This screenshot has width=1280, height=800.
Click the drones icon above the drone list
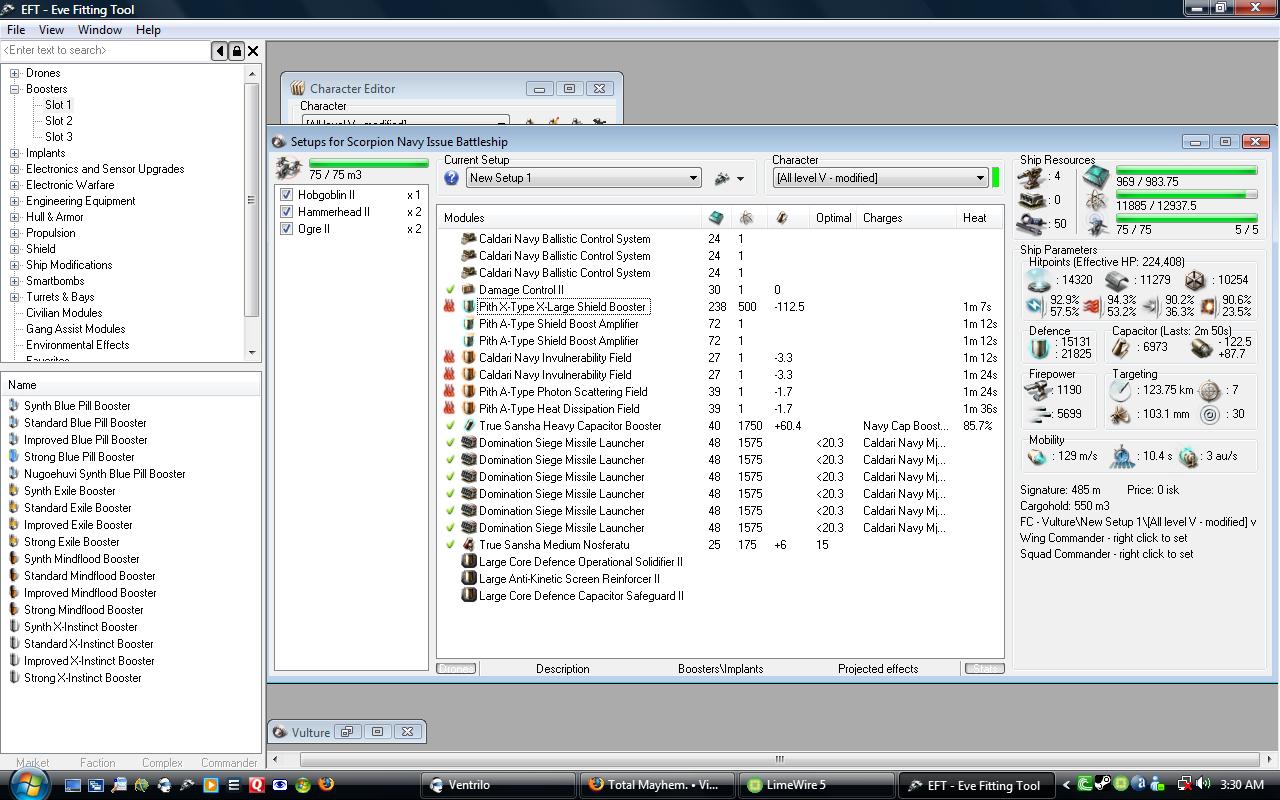289,168
